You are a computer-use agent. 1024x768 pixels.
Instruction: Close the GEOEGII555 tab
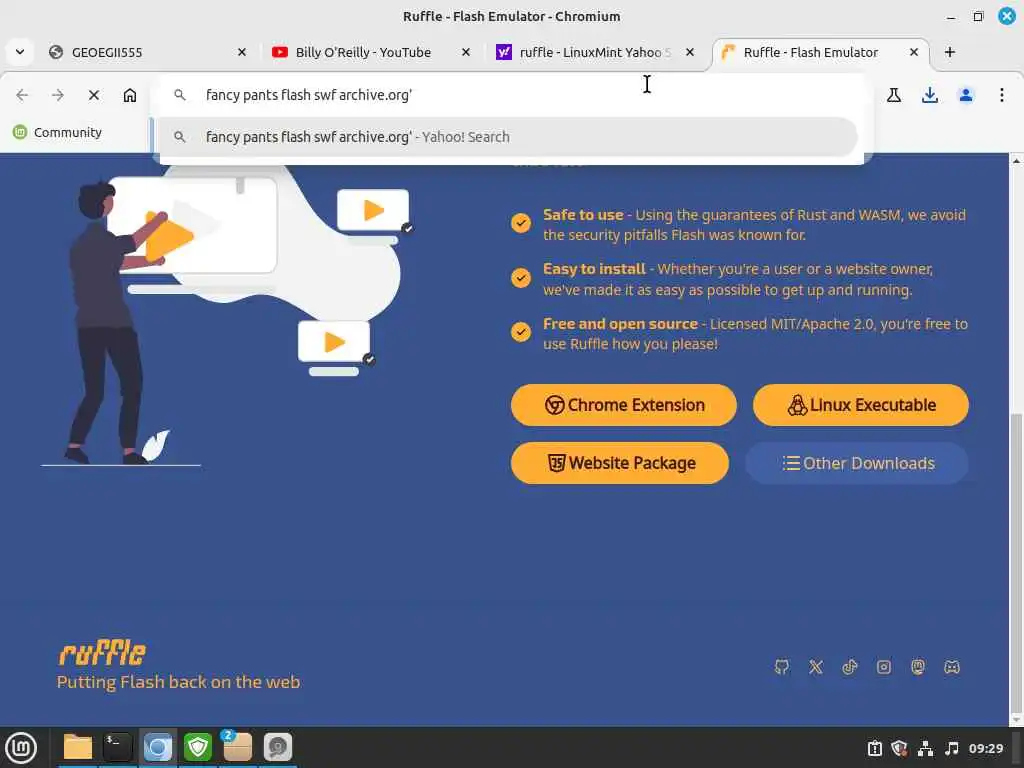tap(242, 52)
